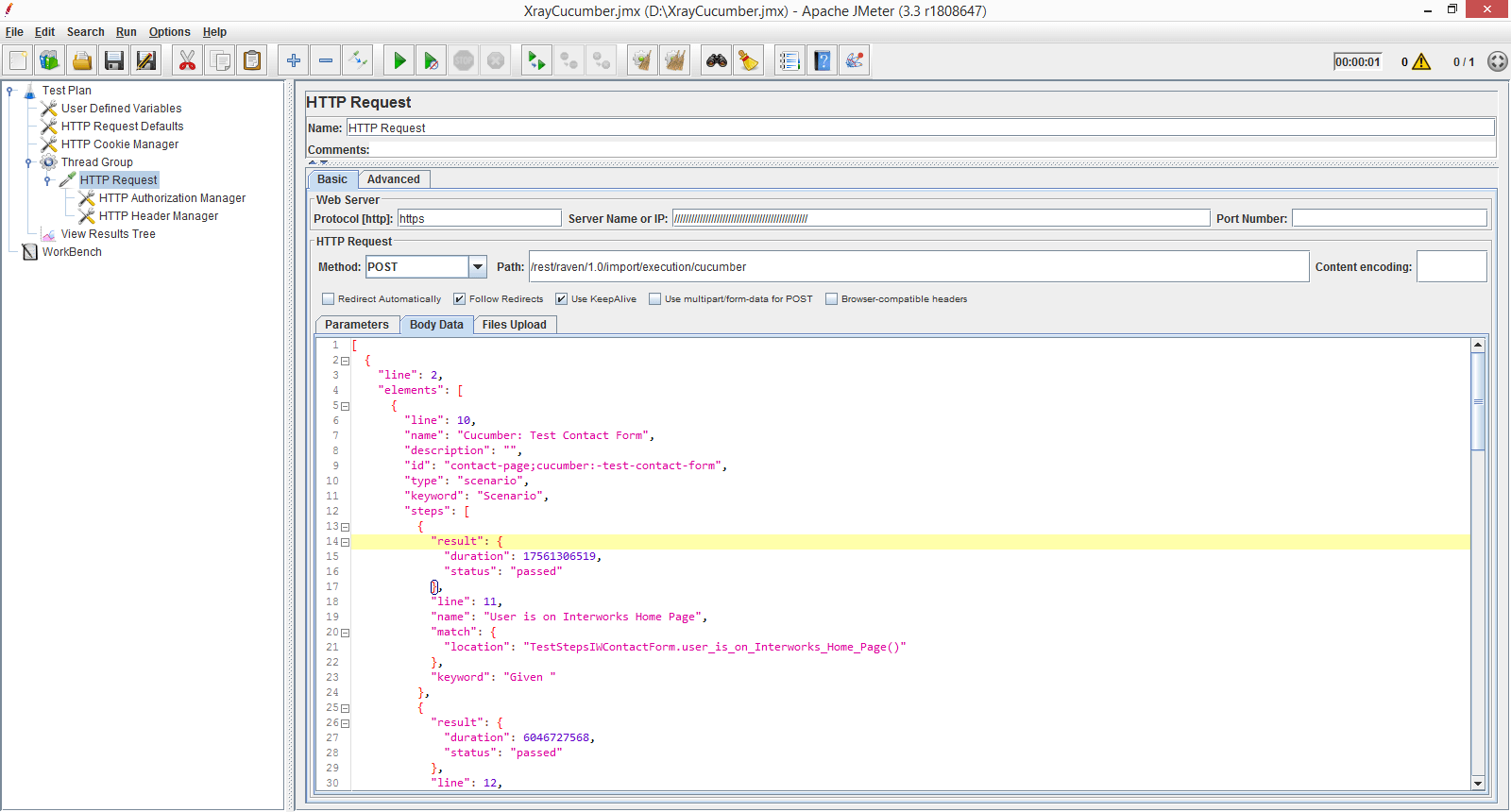This screenshot has width=1511, height=812.
Task: Uncheck Follow Redirects checkbox
Action: [460, 299]
